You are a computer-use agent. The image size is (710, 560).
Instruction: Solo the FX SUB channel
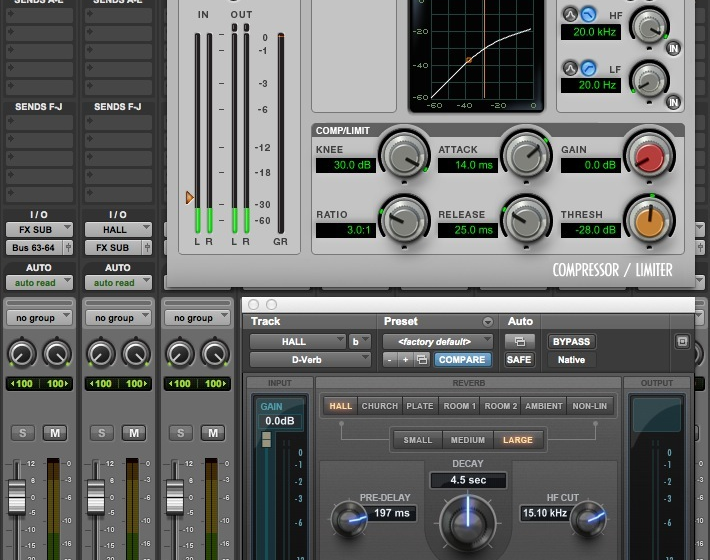(22, 433)
